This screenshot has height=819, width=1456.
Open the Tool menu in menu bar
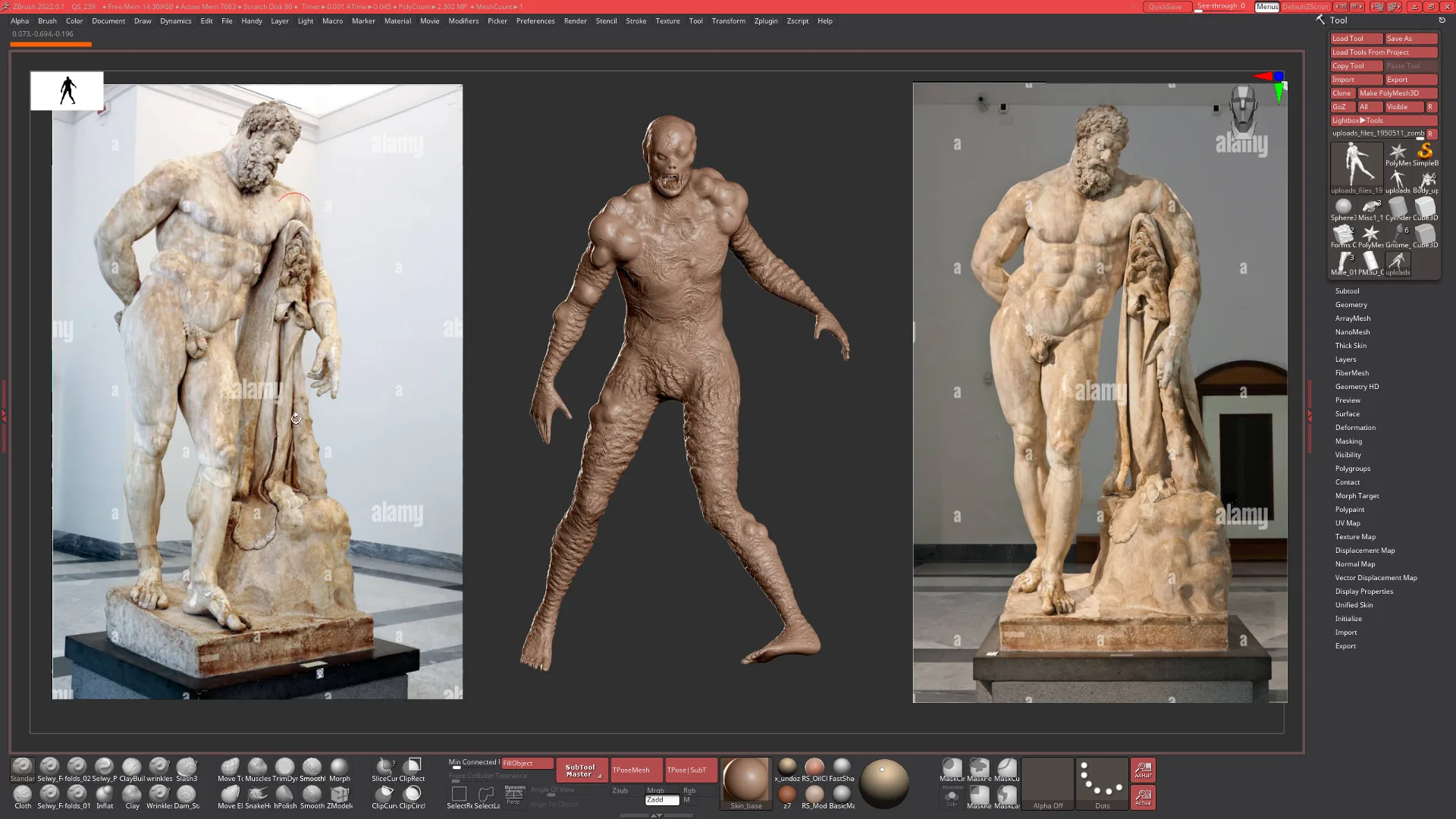[694, 21]
